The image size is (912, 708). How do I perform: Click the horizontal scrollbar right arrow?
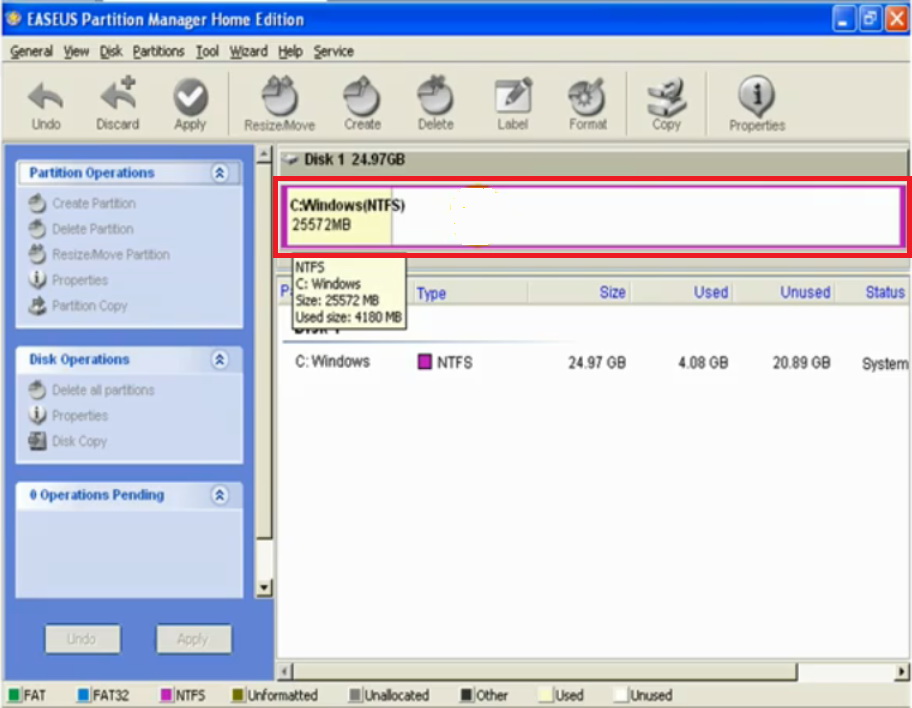[902, 672]
